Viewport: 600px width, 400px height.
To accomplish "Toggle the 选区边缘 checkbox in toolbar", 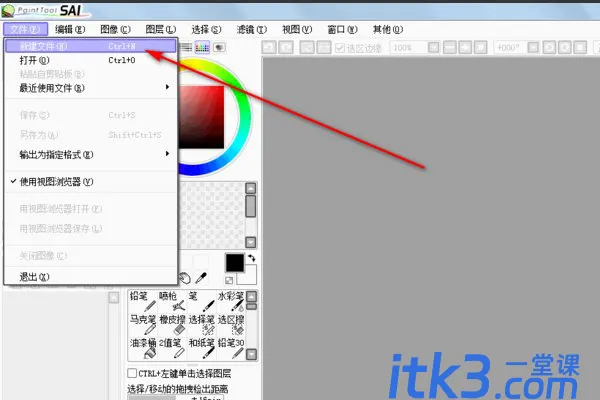I will tap(340, 47).
